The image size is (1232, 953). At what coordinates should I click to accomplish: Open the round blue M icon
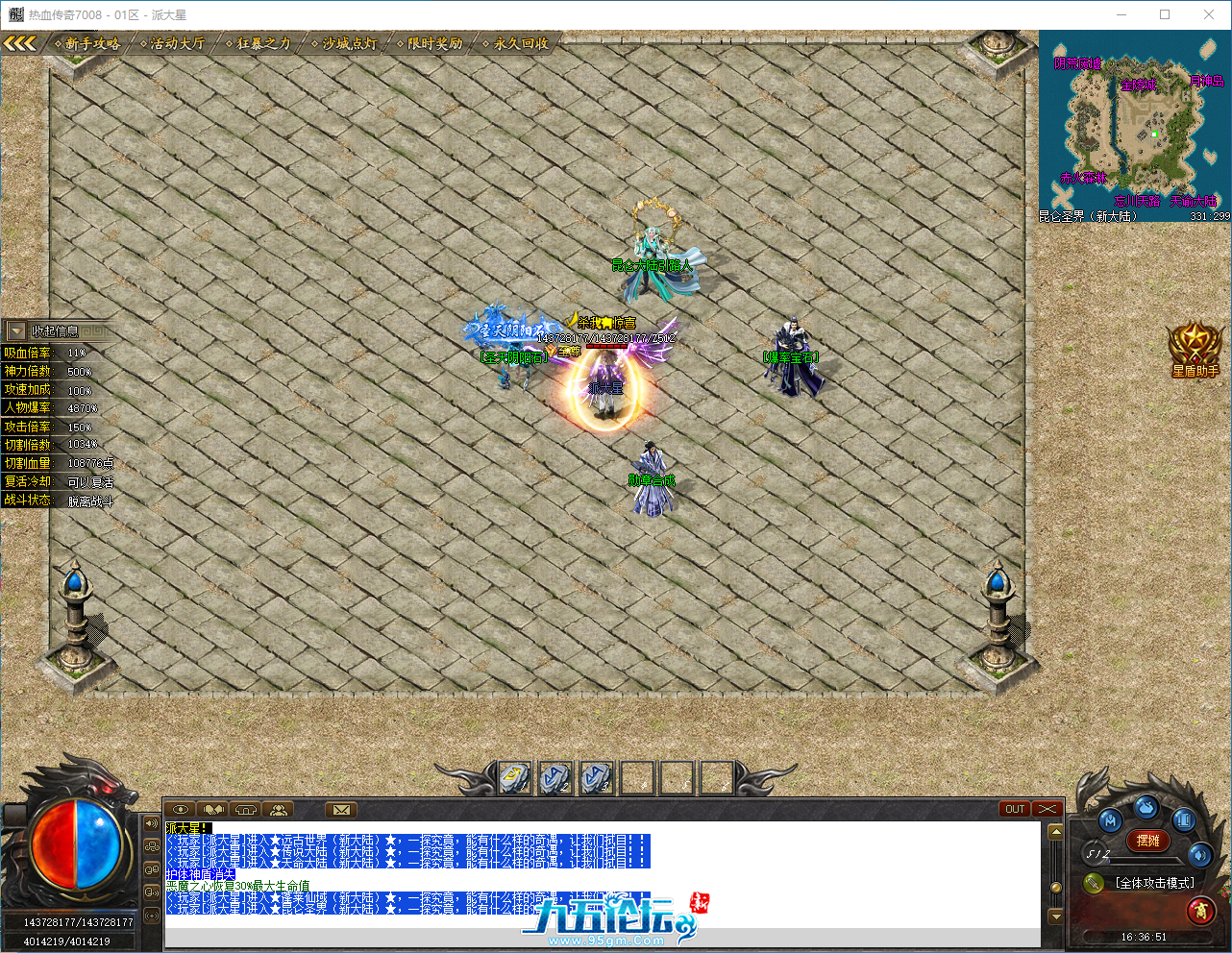point(1110,821)
